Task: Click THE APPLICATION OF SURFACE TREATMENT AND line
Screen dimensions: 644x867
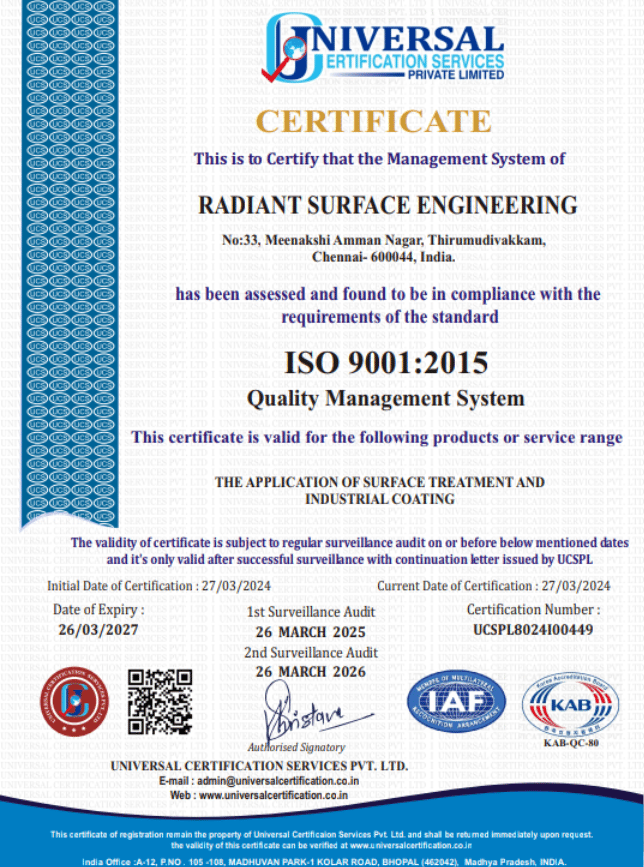Action: pos(380,482)
